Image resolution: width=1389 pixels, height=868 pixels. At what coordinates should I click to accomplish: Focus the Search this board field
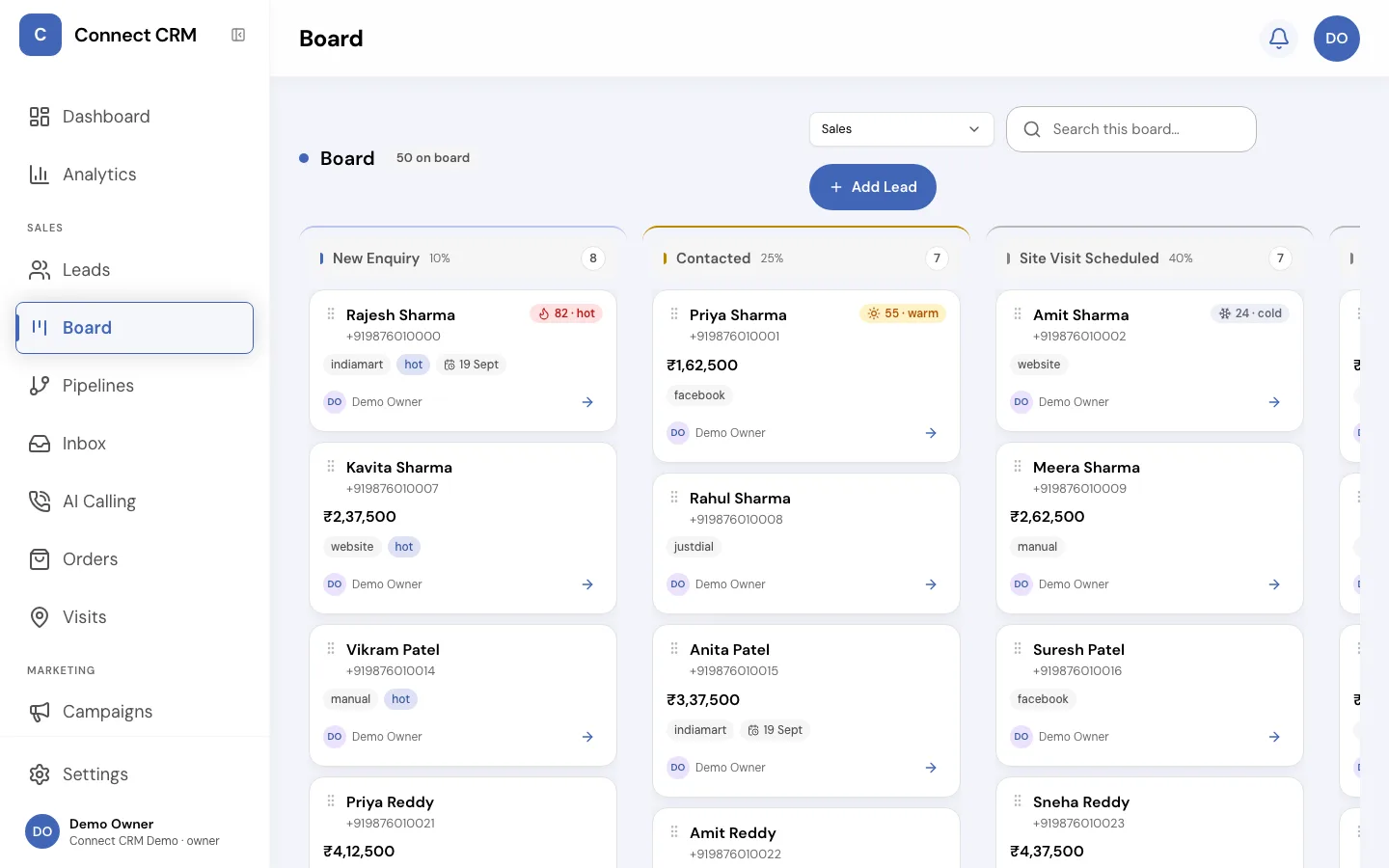pyautogui.click(x=1131, y=129)
